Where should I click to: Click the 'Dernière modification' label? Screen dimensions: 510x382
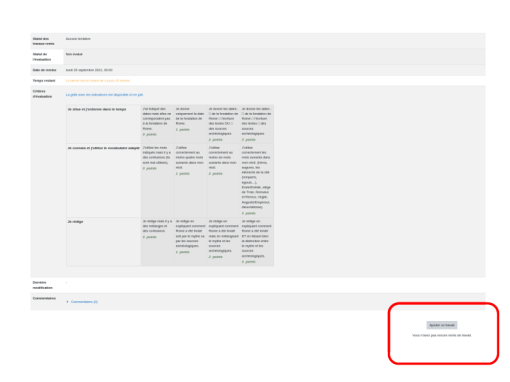coord(43,285)
